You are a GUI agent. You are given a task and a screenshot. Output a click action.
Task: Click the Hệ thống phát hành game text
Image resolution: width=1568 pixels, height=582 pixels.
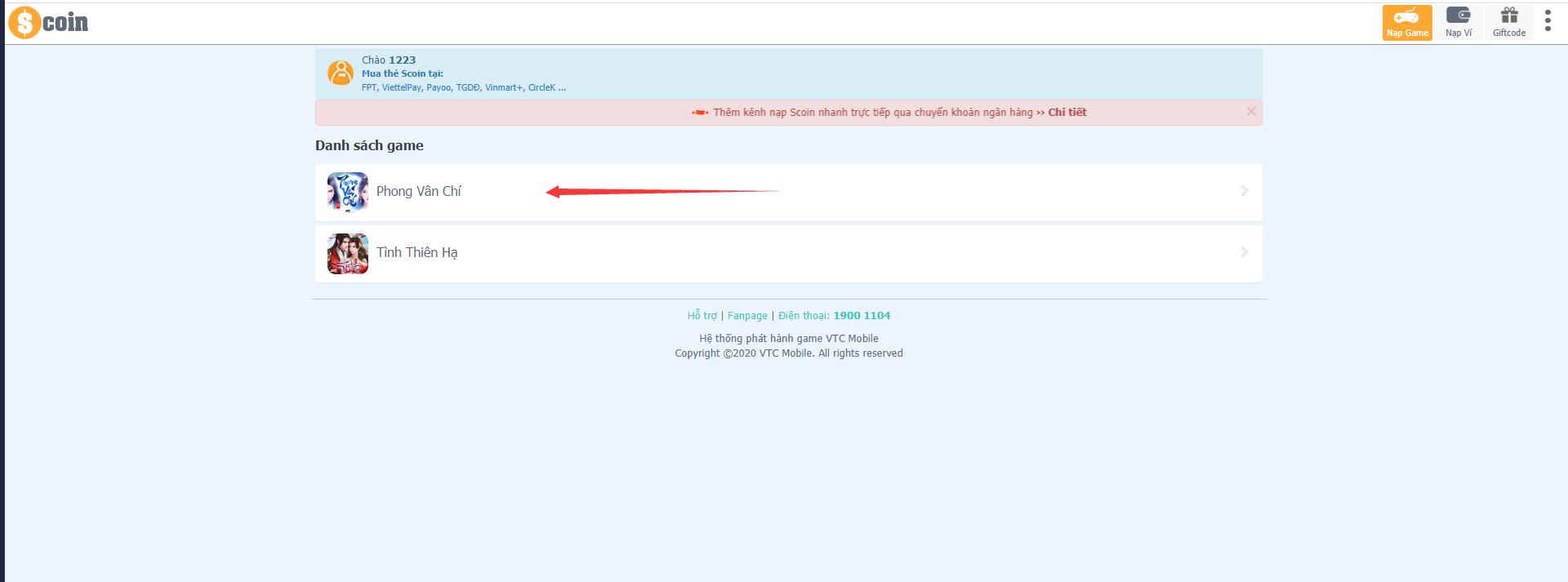tap(789, 339)
